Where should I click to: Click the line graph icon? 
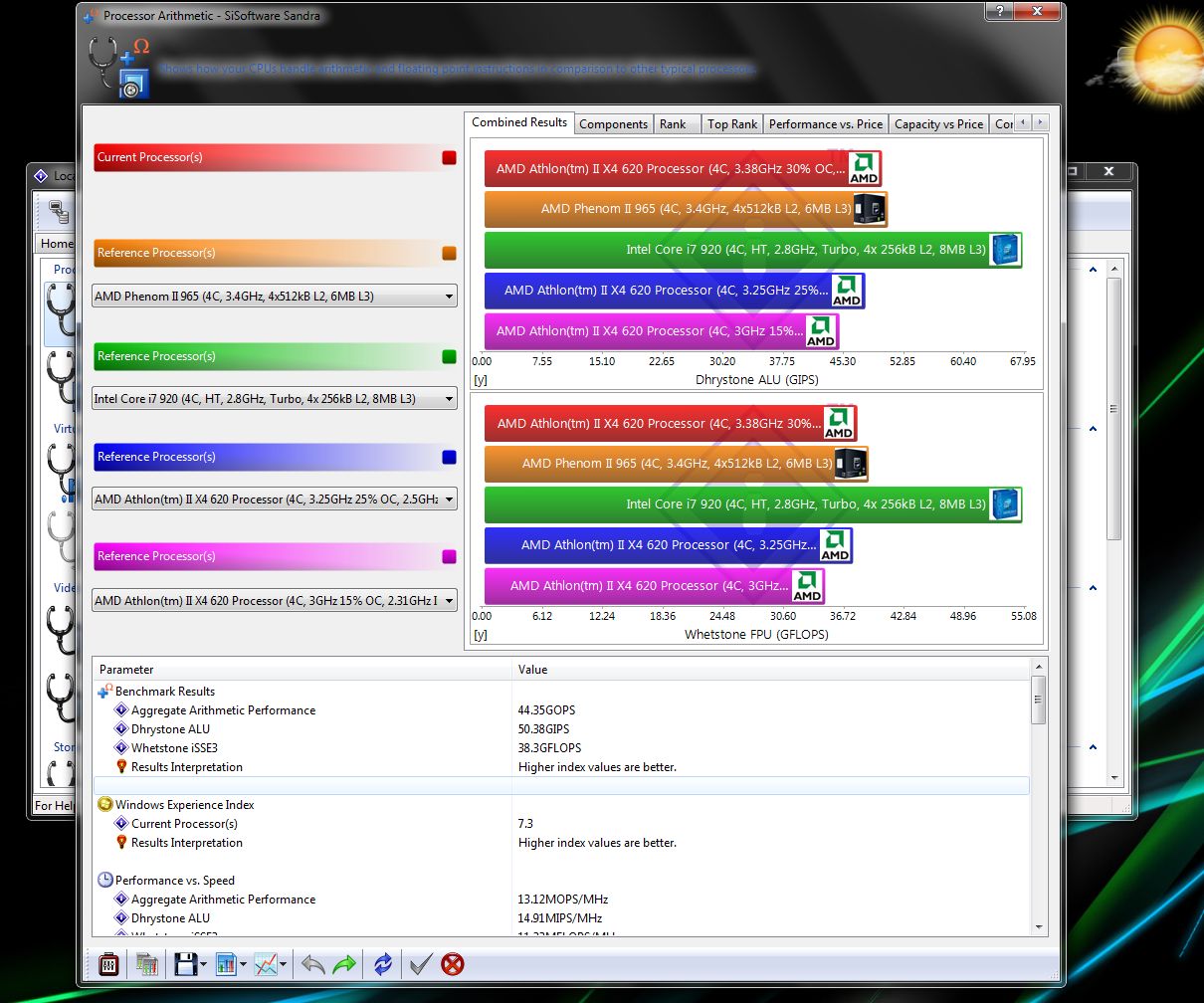[x=266, y=963]
